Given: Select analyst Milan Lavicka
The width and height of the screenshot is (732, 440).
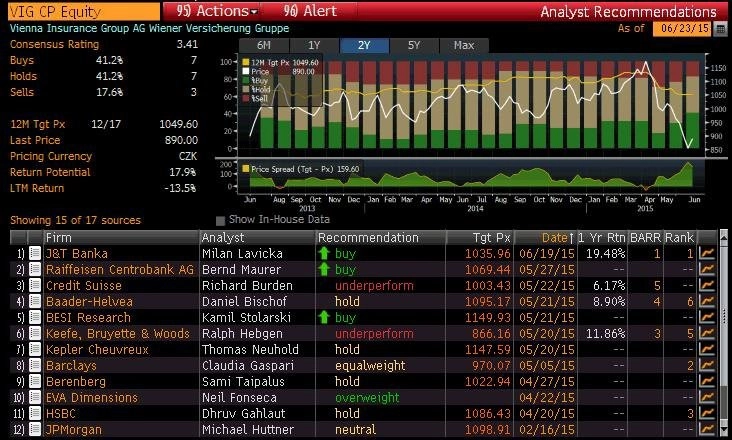Looking at the screenshot, I should coord(242,253).
